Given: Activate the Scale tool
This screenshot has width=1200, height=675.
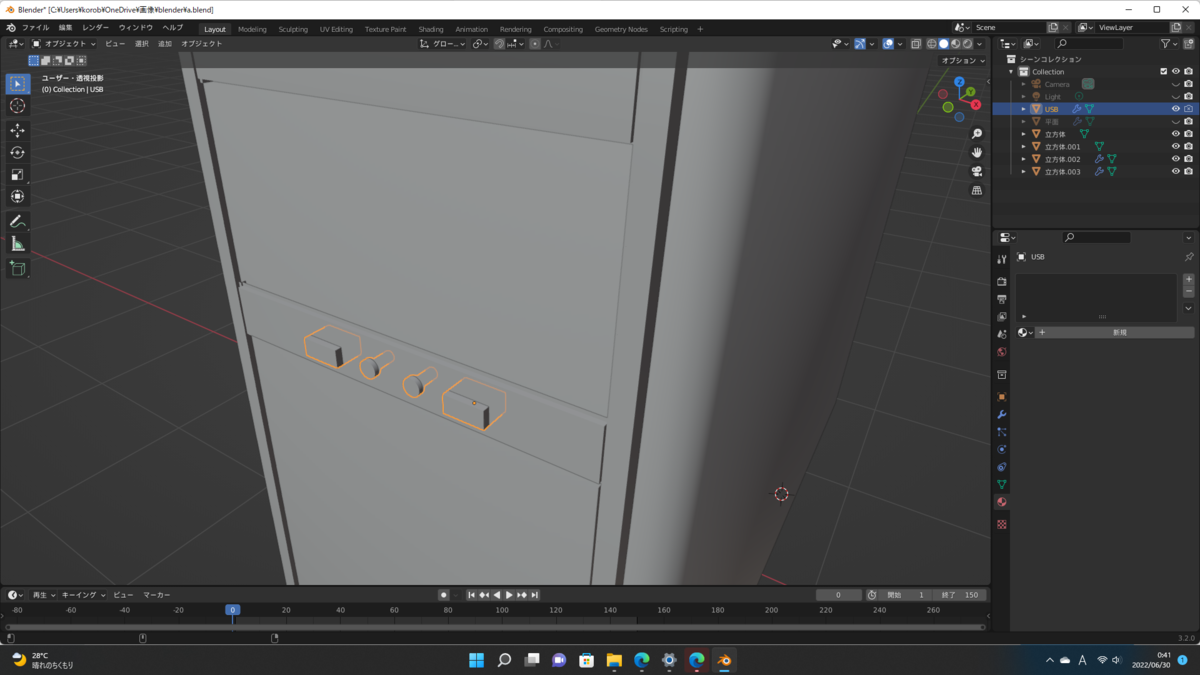Looking at the screenshot, I should point(17,175).
